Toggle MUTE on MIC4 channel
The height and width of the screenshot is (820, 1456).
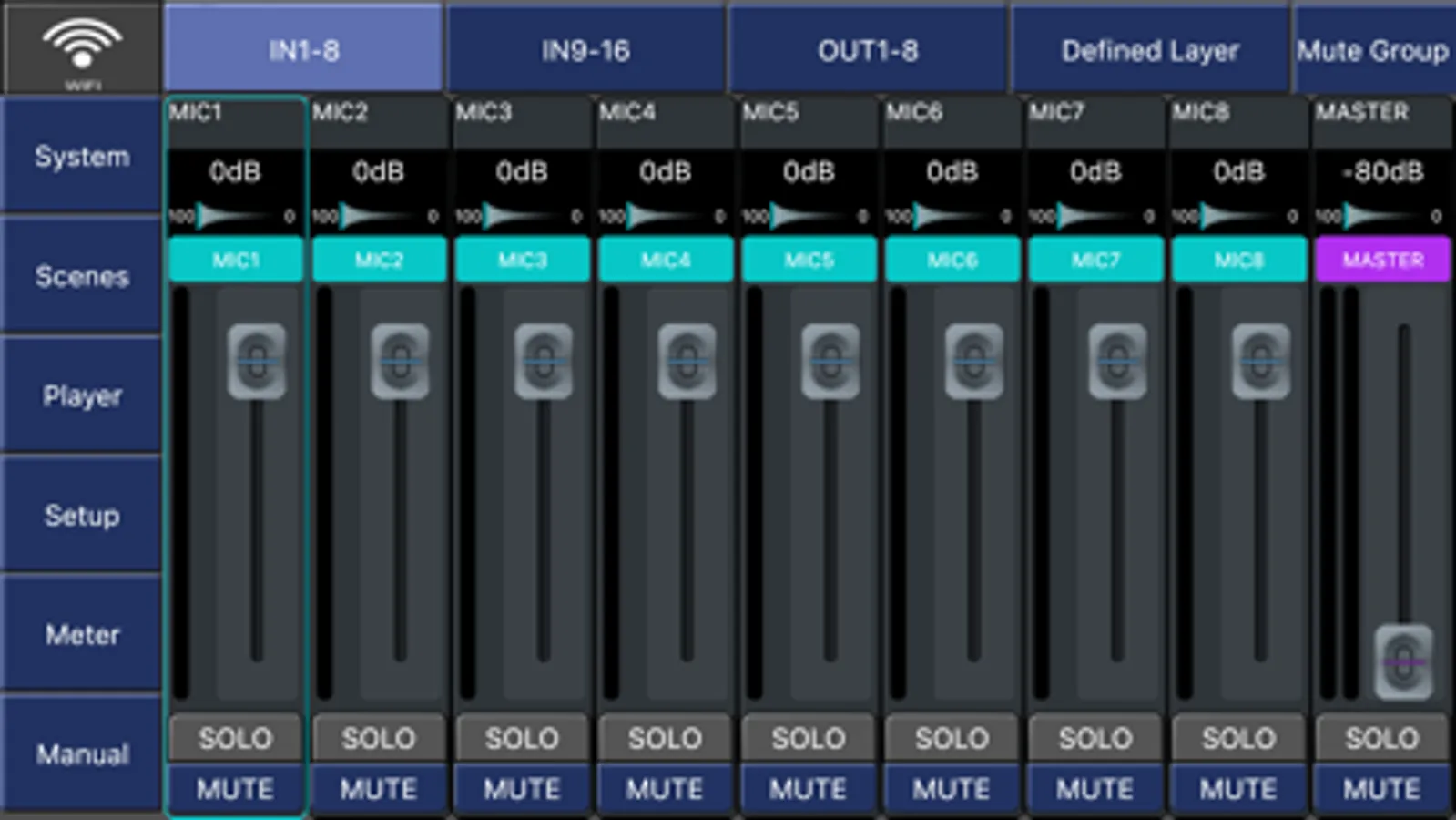click(x=665, y=788)
